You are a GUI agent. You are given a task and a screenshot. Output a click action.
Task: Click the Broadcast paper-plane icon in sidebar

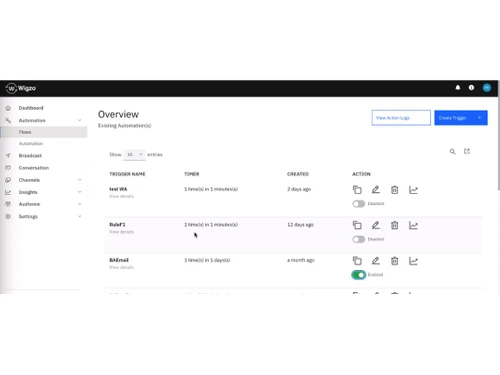(8, 155)
